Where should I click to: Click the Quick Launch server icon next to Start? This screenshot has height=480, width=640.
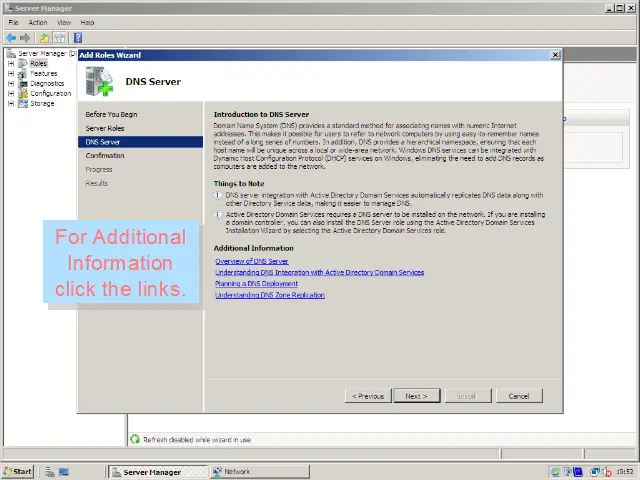tap(50, 472)
